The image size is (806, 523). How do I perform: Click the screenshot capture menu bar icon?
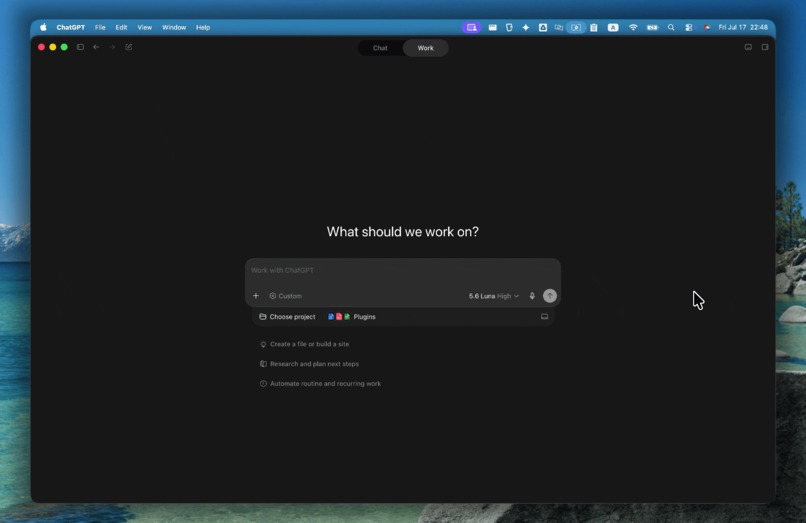point(576,27)
